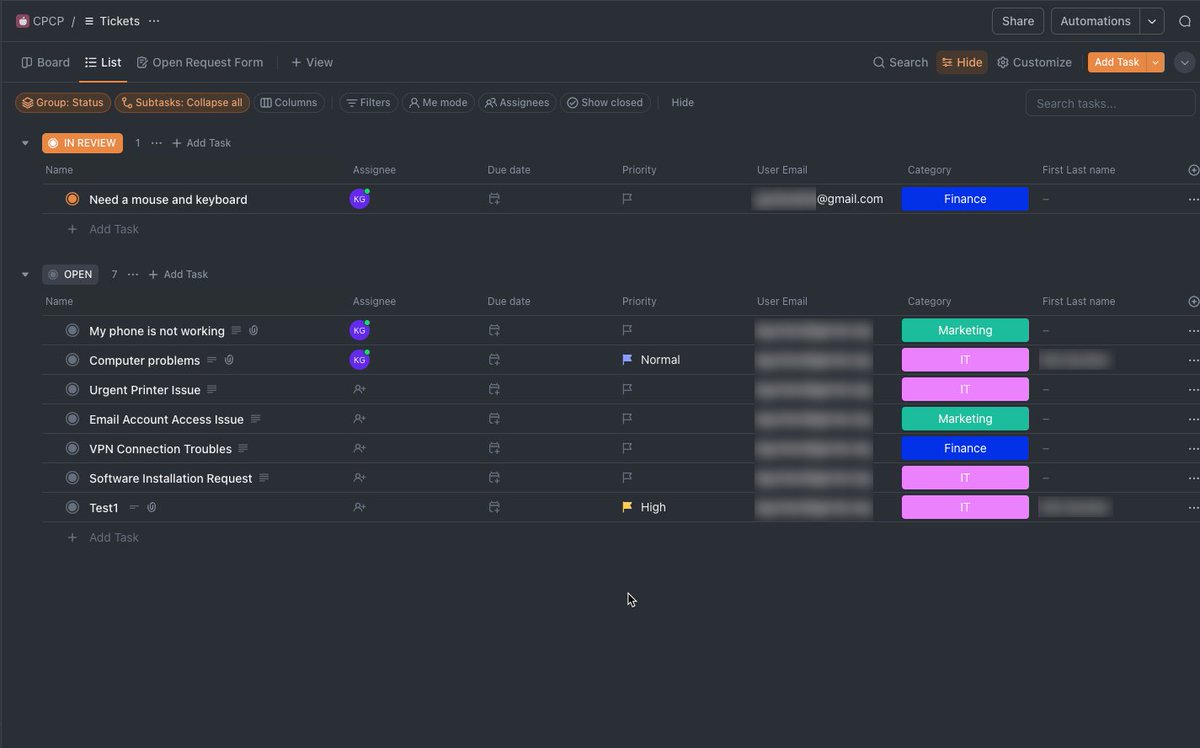The width and height of the screenshot is (1200, 748).
Task: Open the KG assignee avatar on Computer problems
Action: [360, 360]
